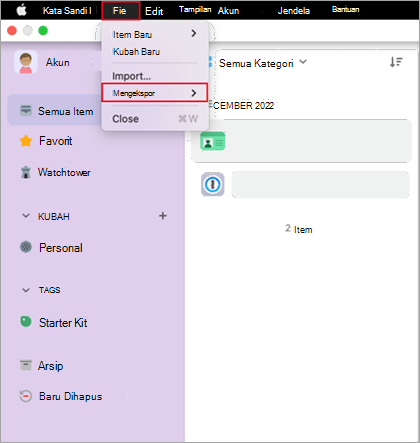The width and height of the screenshot is (420, 443).
Task: Click the Baru Dihapus icon
Action: coord(26,396)
